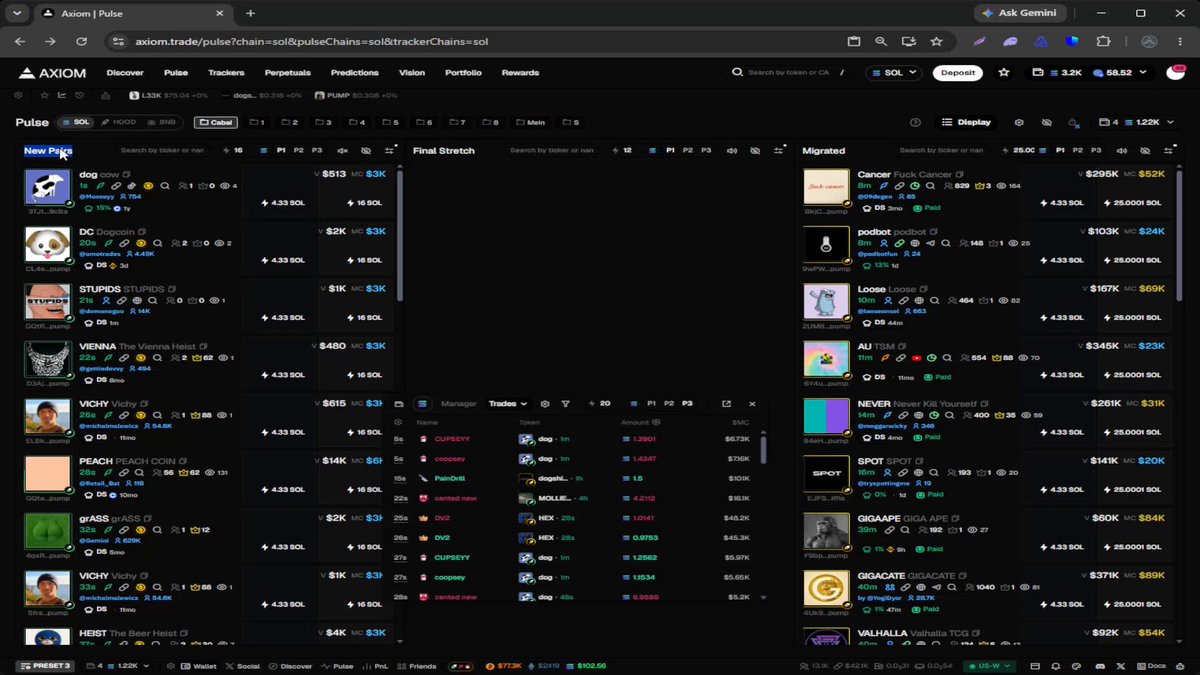Expand the SOL chain selector in header
Viewport: 1200px width, 675px height.
click(893, 73)
